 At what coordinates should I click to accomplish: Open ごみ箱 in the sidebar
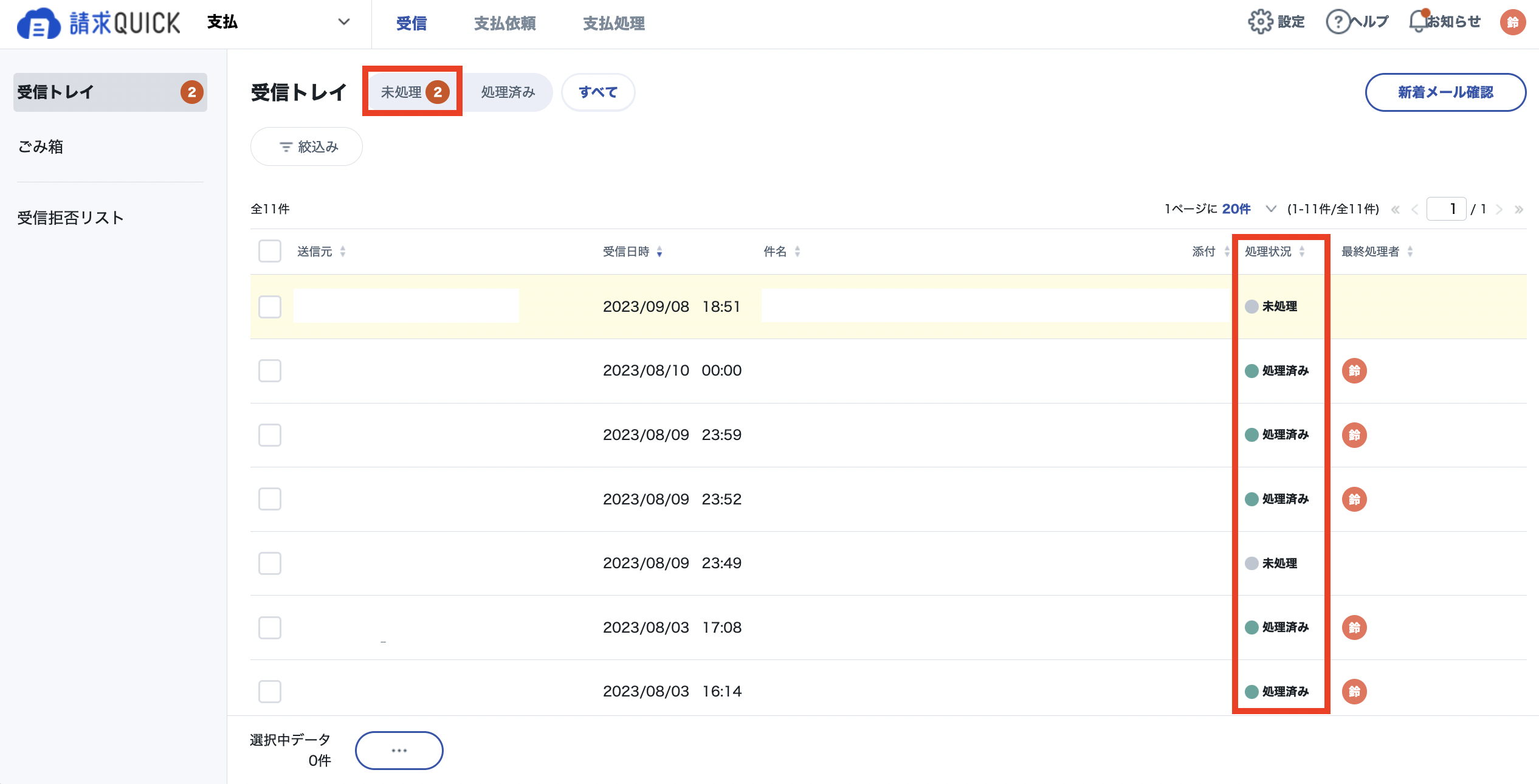[40, 146]
